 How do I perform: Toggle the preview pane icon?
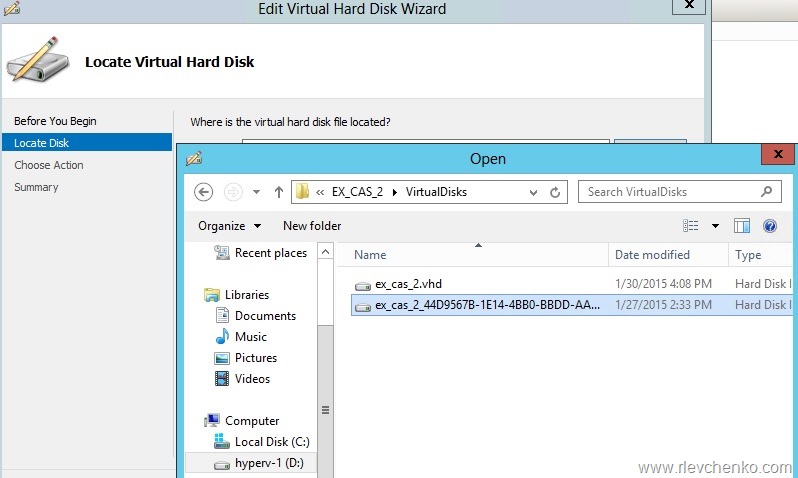point(742,226)
